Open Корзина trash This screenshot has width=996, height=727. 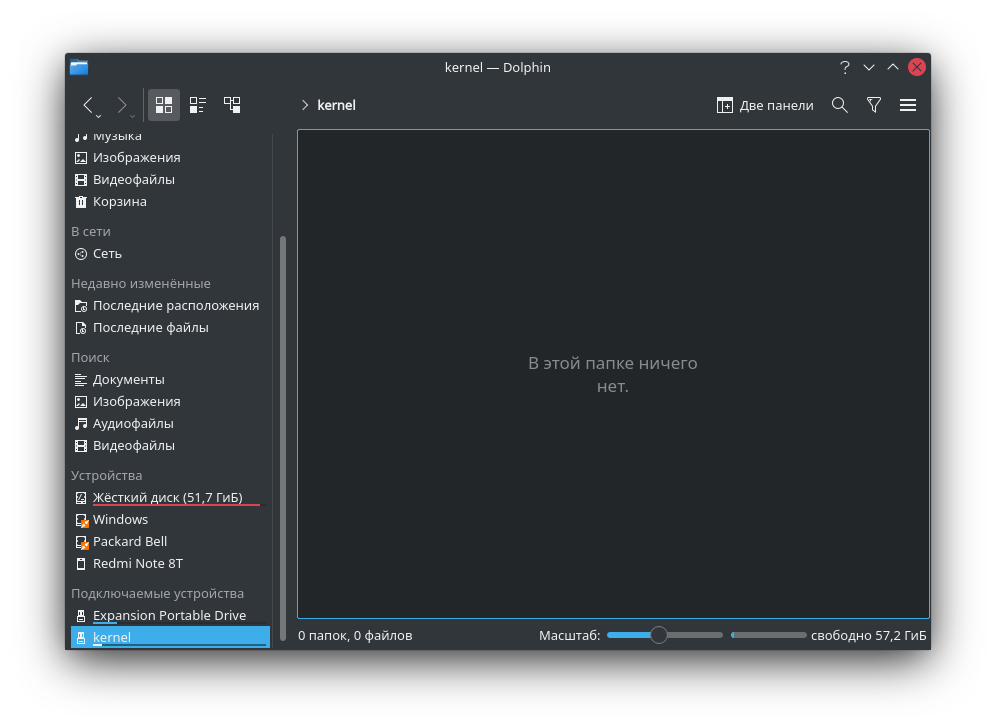coord(170,202)
